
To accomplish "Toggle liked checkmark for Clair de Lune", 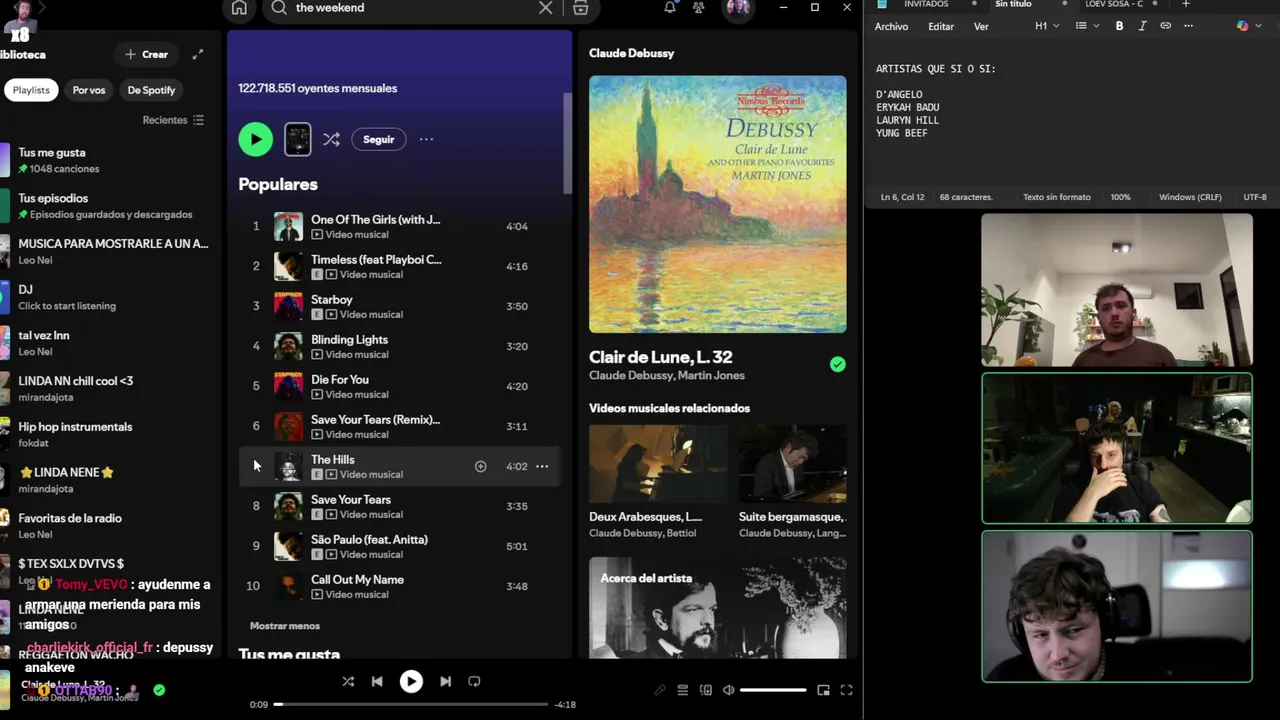I will click(838, 365).
